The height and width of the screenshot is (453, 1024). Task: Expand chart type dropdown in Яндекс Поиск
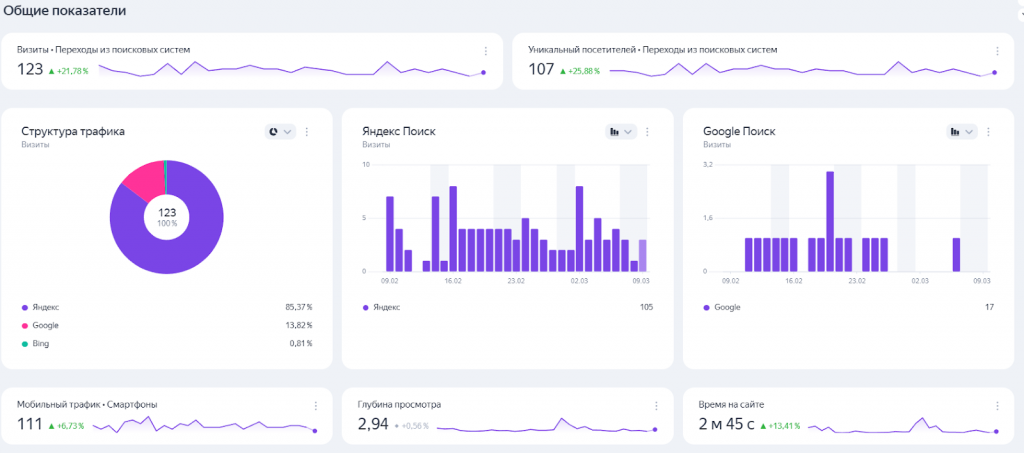coord(621,132)
